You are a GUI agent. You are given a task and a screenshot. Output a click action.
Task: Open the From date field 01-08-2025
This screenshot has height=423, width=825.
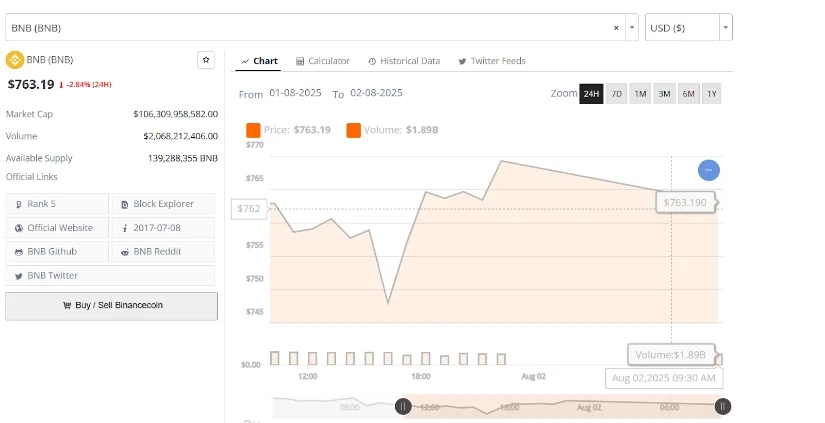(294, 93)
